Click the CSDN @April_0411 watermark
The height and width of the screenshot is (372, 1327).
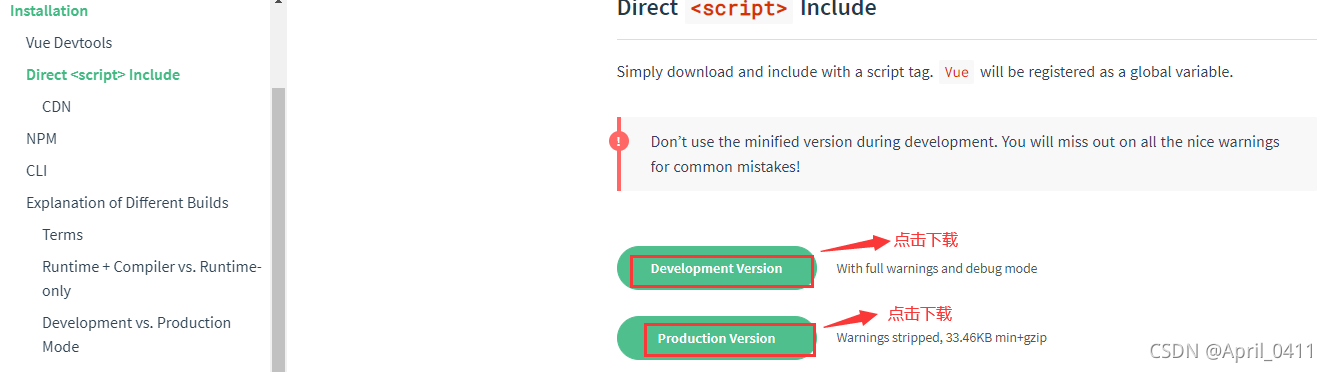[x=1232, y=350]
